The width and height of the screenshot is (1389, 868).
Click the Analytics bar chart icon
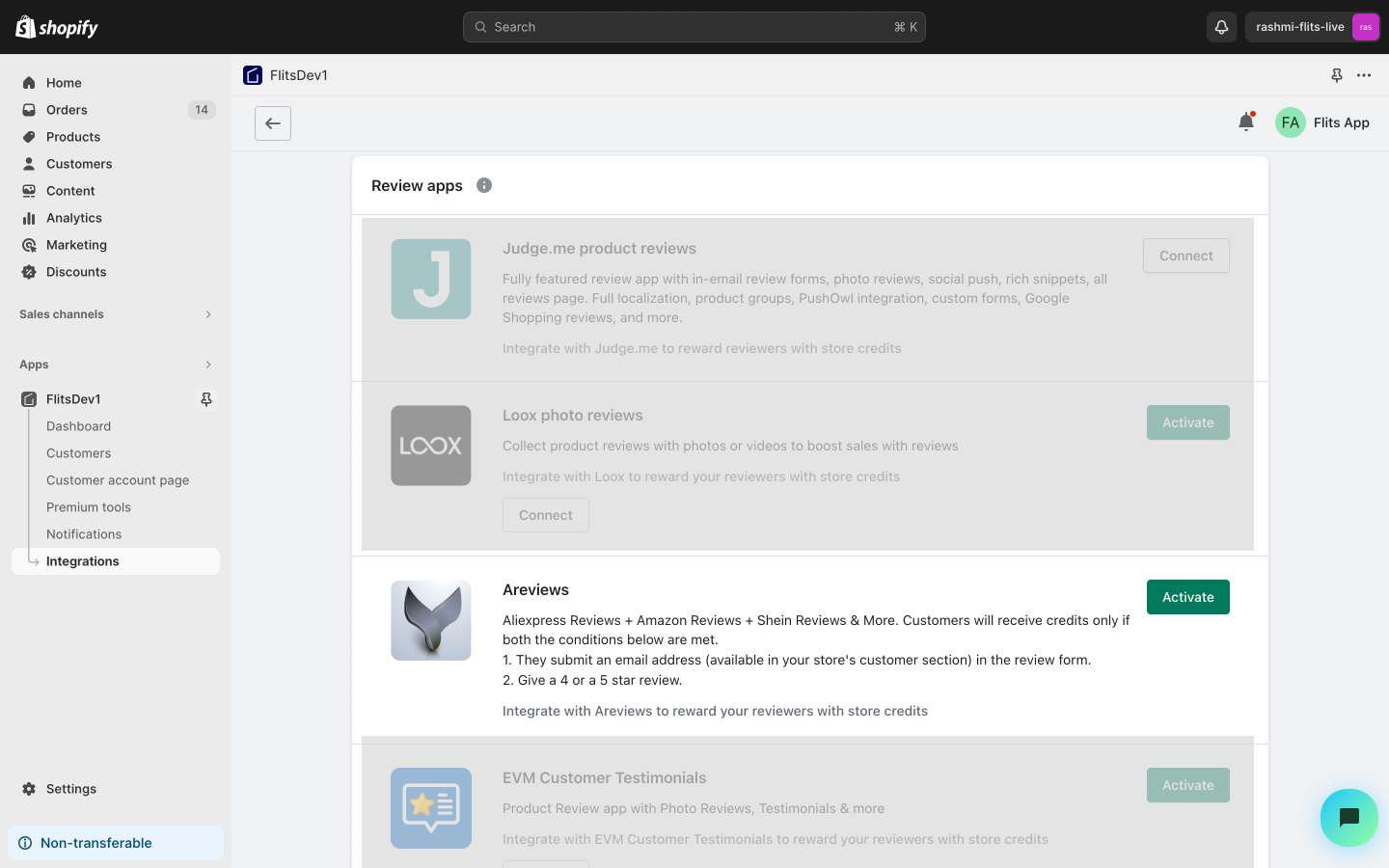[x=29, y=218]
